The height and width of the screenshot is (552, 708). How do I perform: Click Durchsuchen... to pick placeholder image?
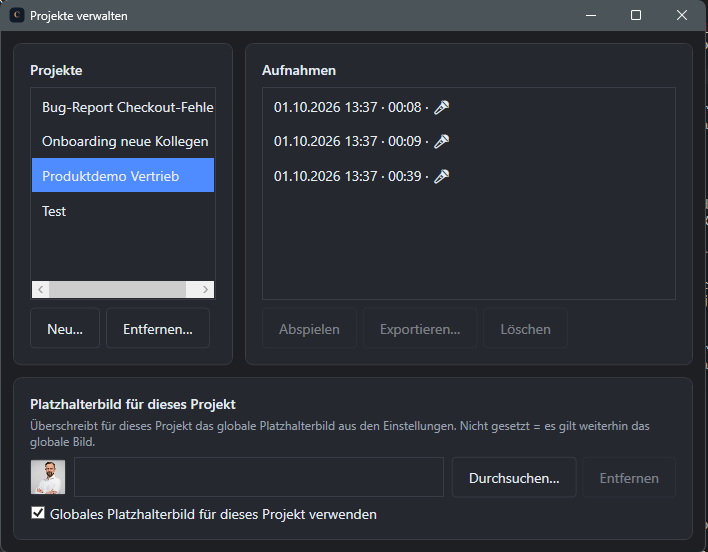click(514, 477)
